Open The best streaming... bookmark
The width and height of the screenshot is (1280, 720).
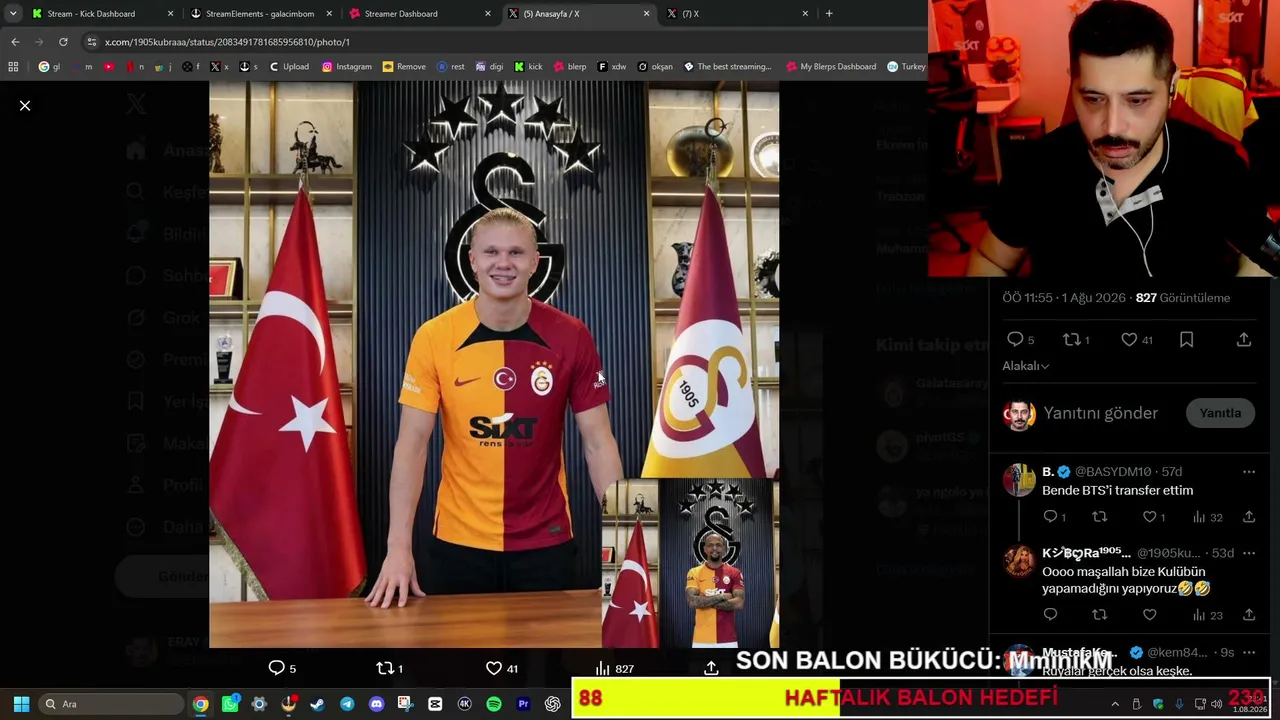728,67
